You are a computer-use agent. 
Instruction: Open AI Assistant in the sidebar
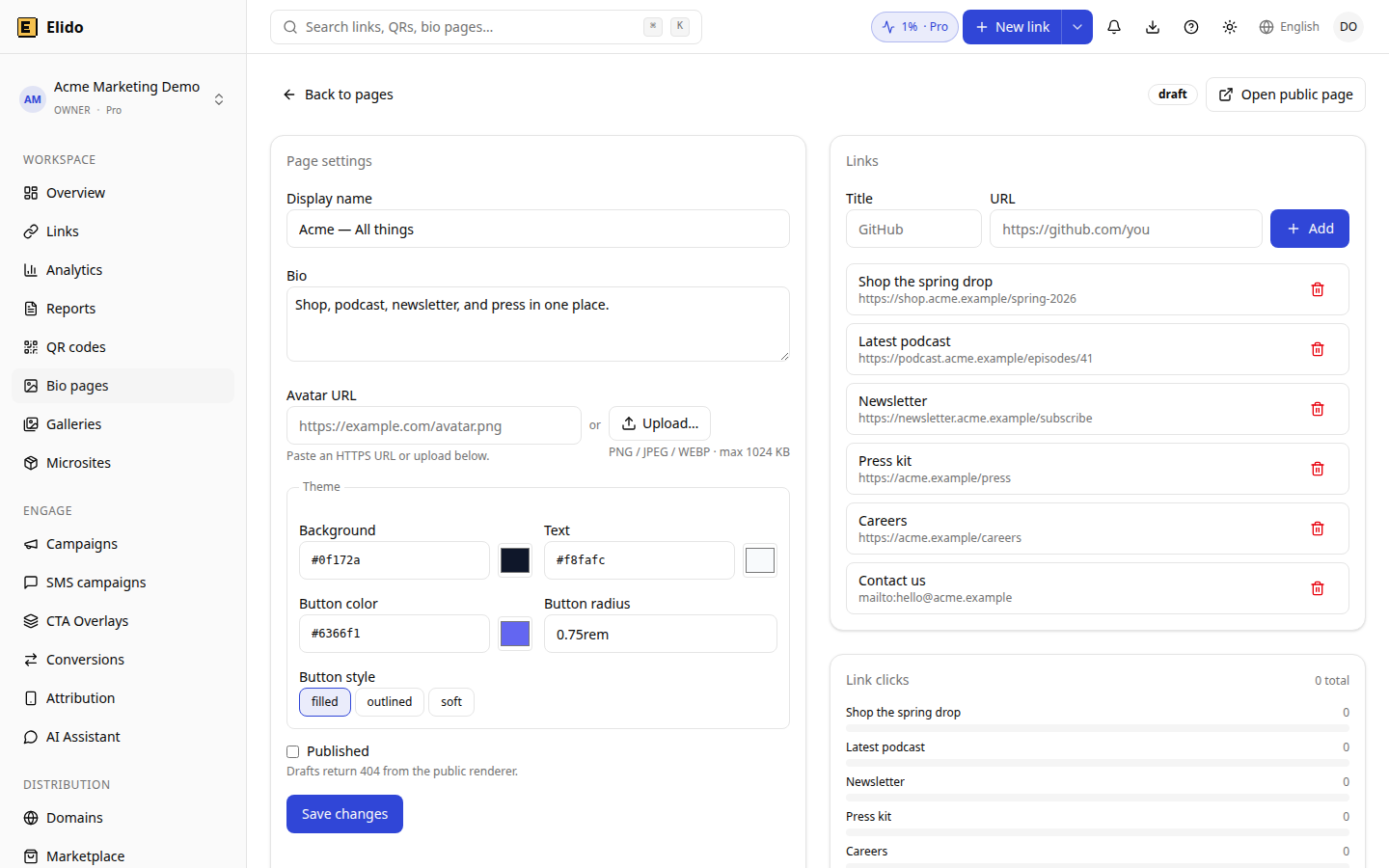pyautogui.click(x=123, y=737)
